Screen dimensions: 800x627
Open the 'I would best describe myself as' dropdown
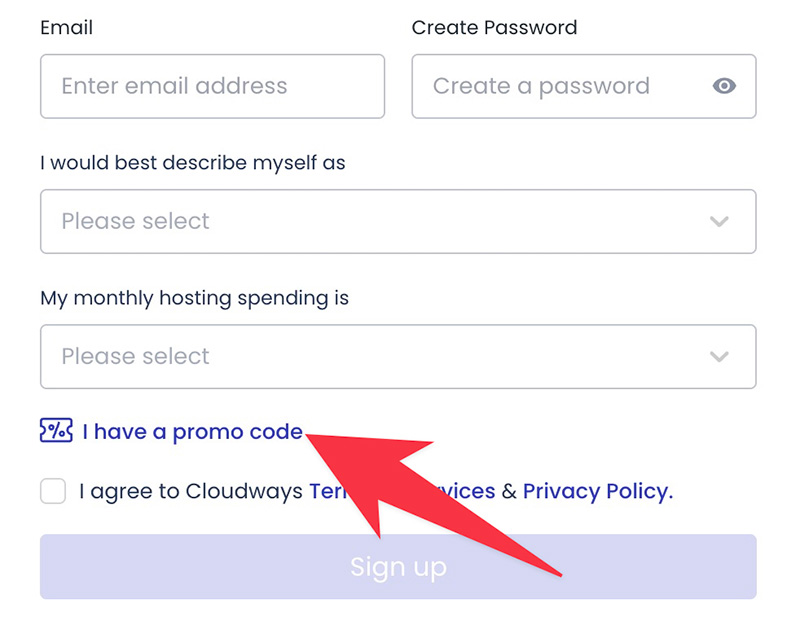pos(380,221)
